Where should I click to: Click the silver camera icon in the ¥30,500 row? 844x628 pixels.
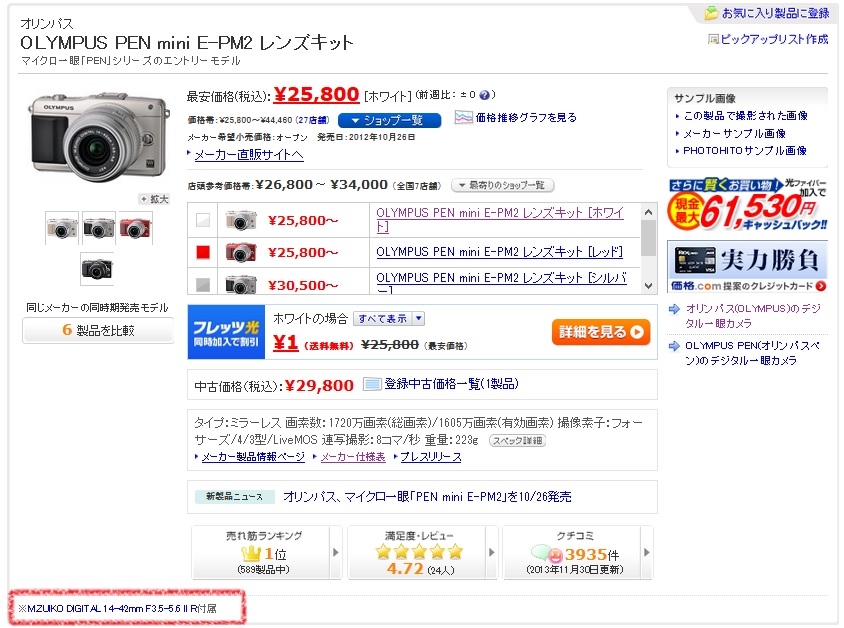point(241,285)
